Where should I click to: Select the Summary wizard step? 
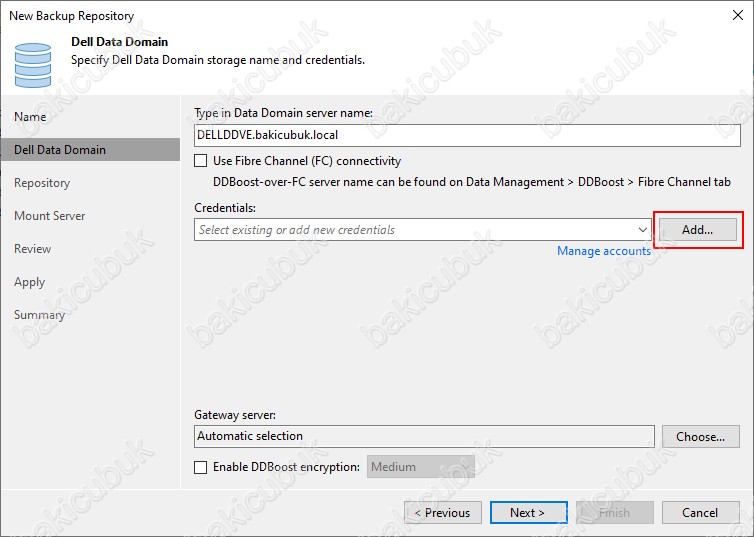[39, 315]
